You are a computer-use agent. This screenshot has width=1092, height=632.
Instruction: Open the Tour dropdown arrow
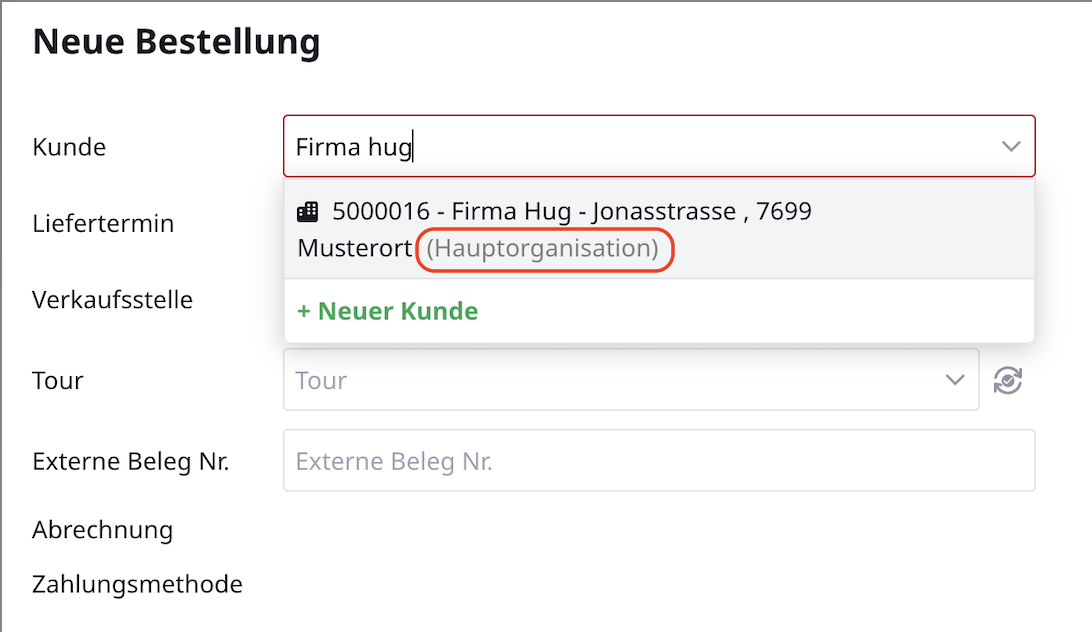click(x=954, y=380)
